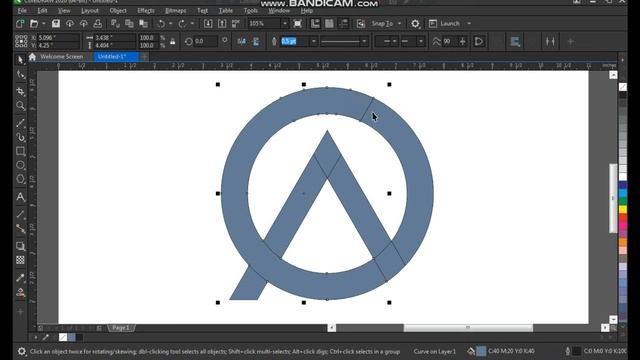This screenshot has width=640, height=360.
Task: Select the Artistic Media tool
Action: (x=20, y=137)
